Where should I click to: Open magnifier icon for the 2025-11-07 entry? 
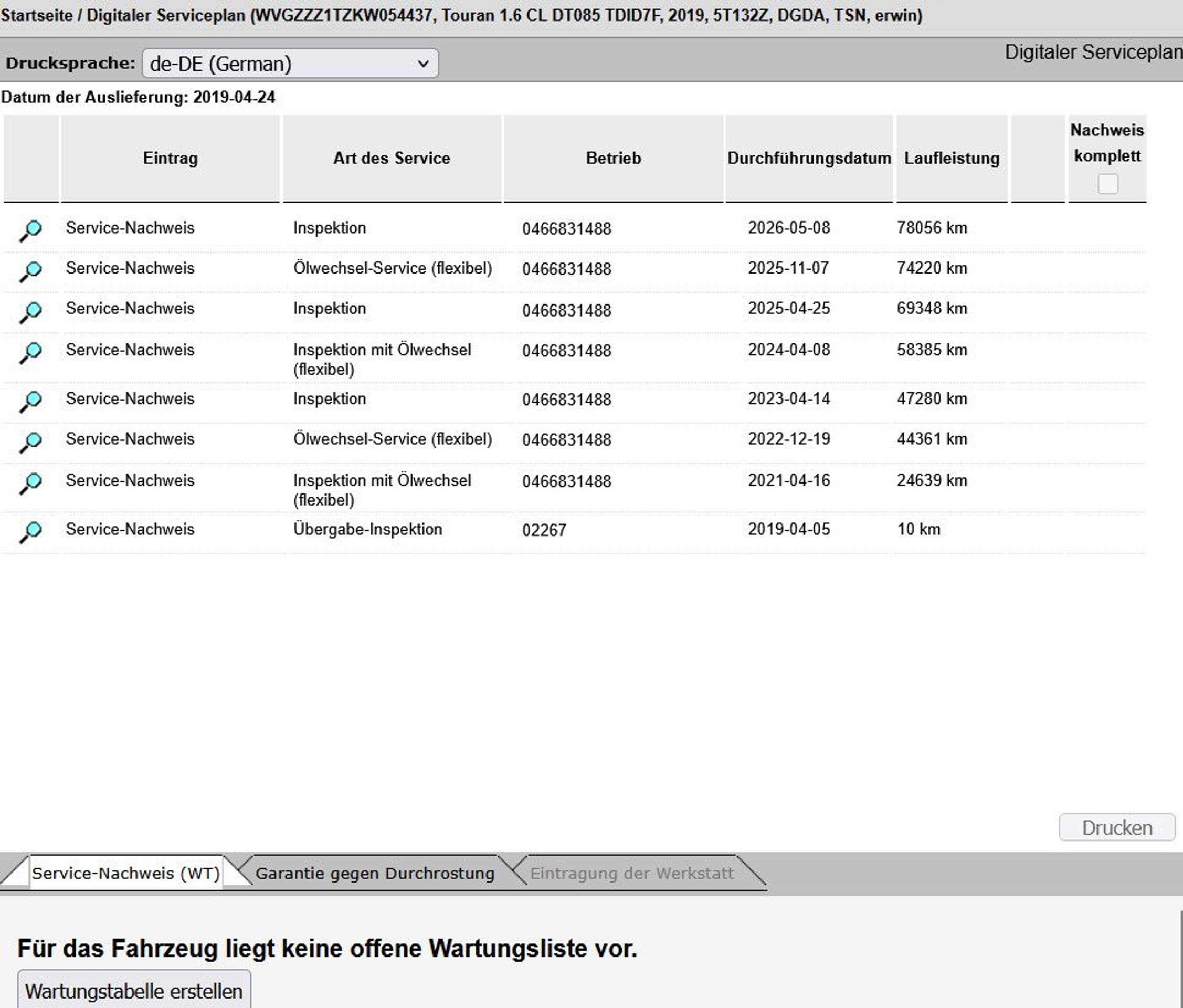tap(31, 271)
